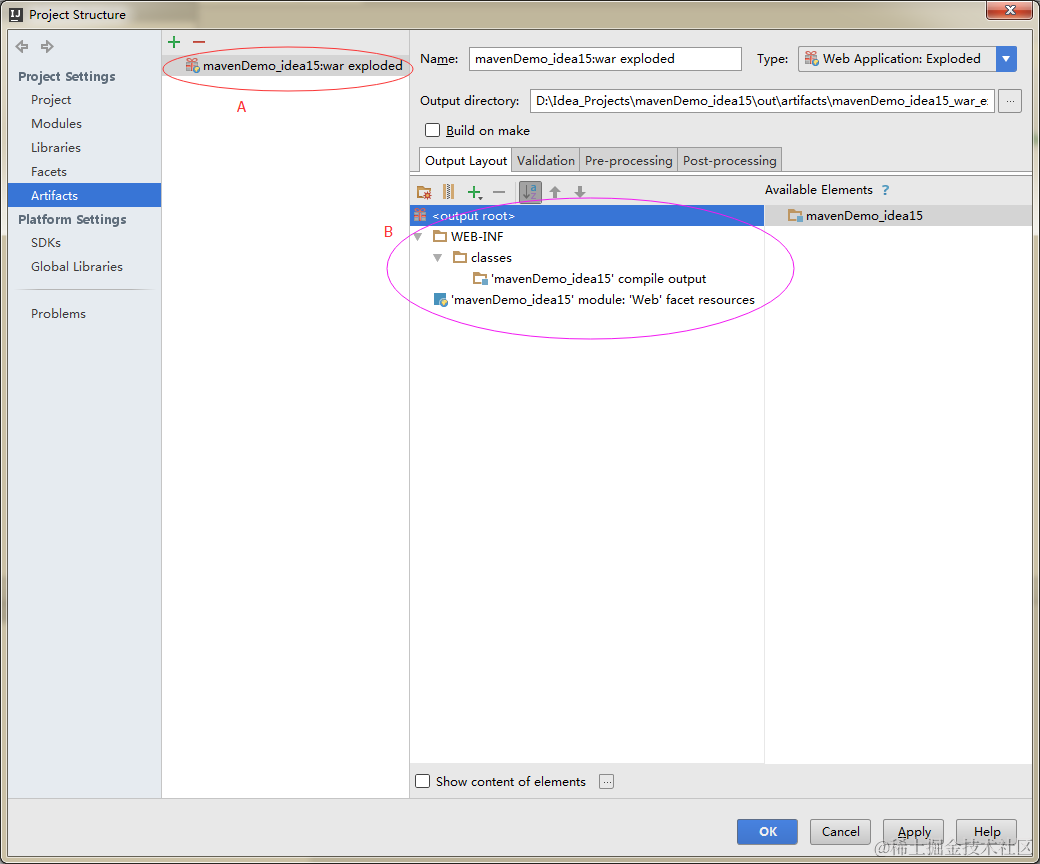Open Libraries settings section
The image size is (1040, 864).
click(x=56, y=147)
